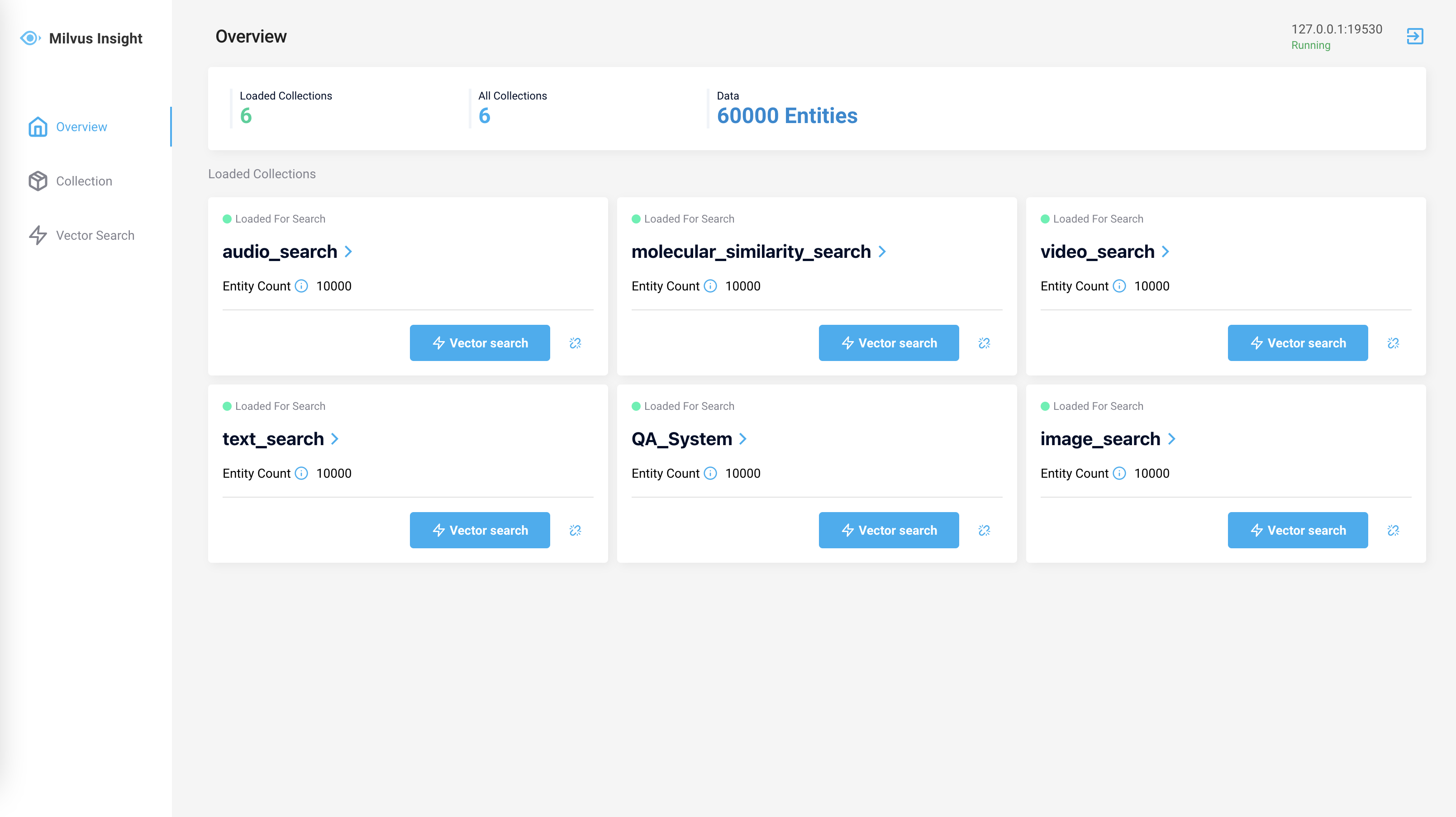Start Vector search on image_search

tap(1298, 530)
